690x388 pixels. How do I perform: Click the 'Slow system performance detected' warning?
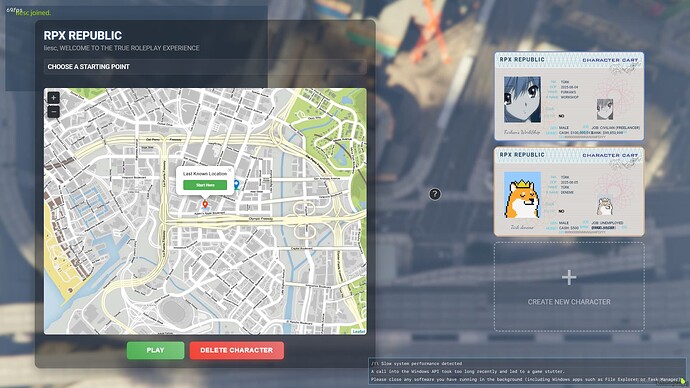tap(416, 364)
